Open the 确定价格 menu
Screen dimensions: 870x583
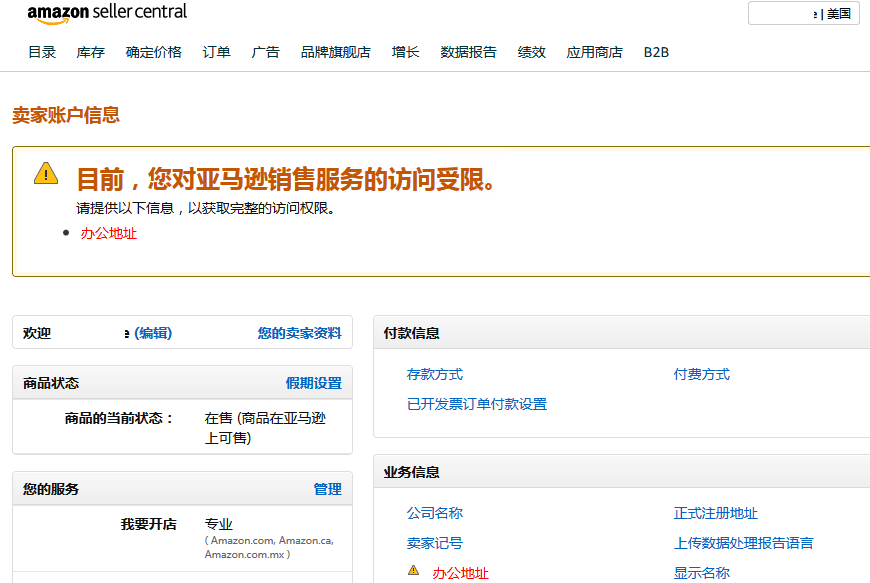(154, 52)
